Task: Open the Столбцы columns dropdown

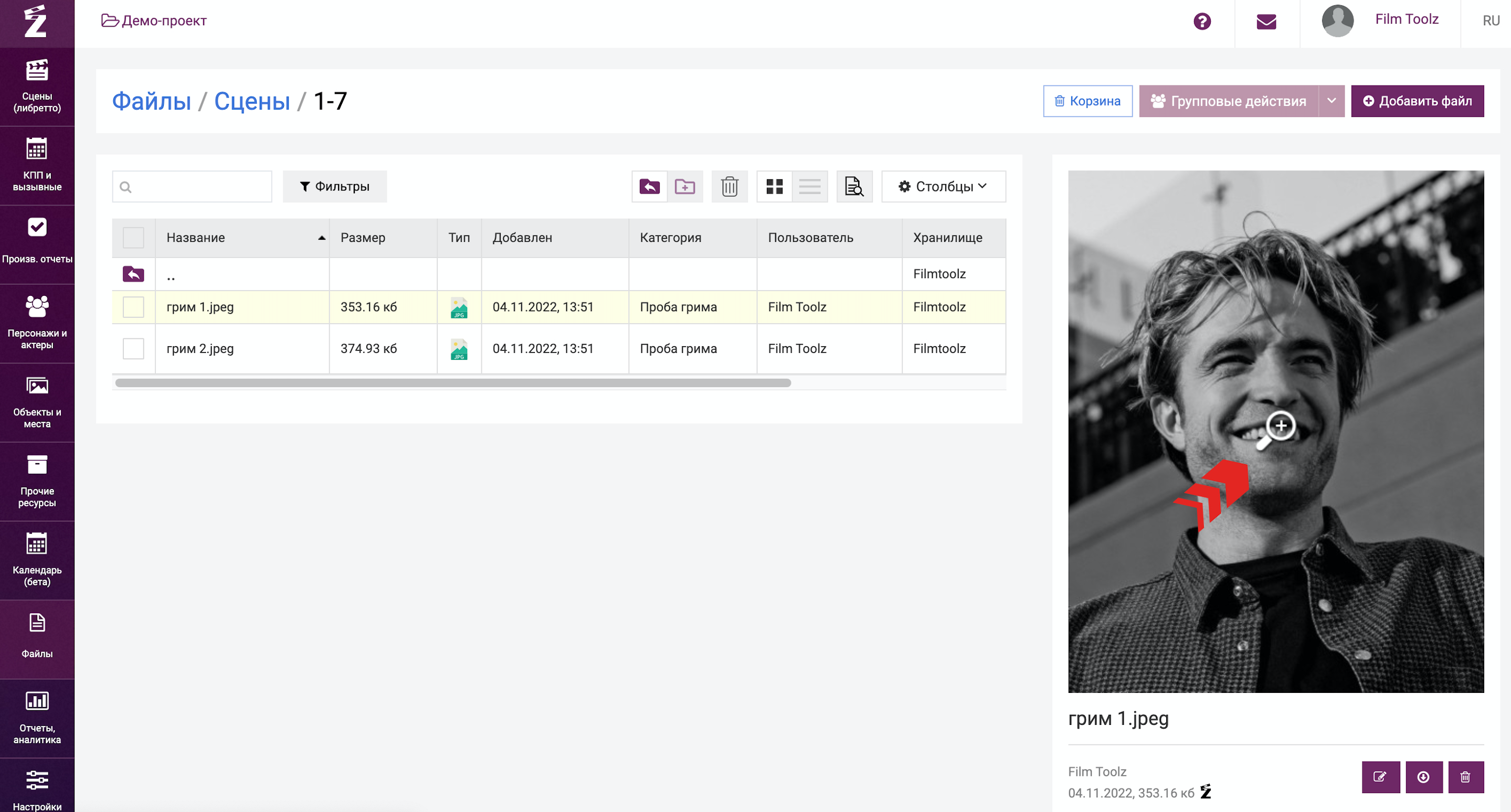Action: click(x=943, y=186)
